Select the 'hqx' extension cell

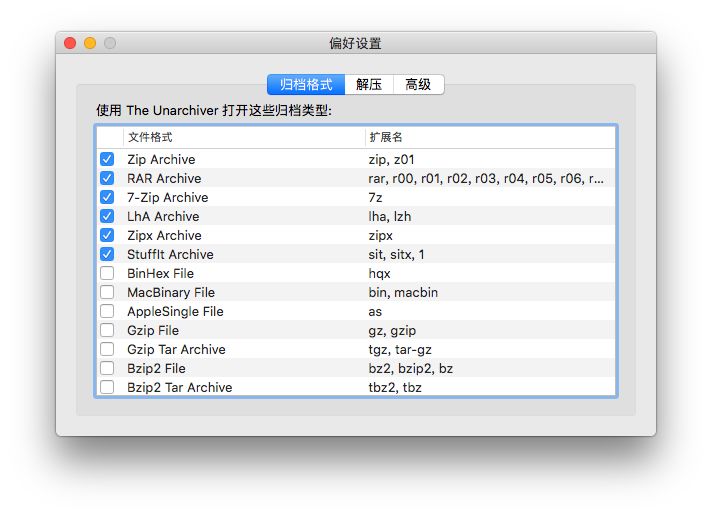click(x=380, y=273)
